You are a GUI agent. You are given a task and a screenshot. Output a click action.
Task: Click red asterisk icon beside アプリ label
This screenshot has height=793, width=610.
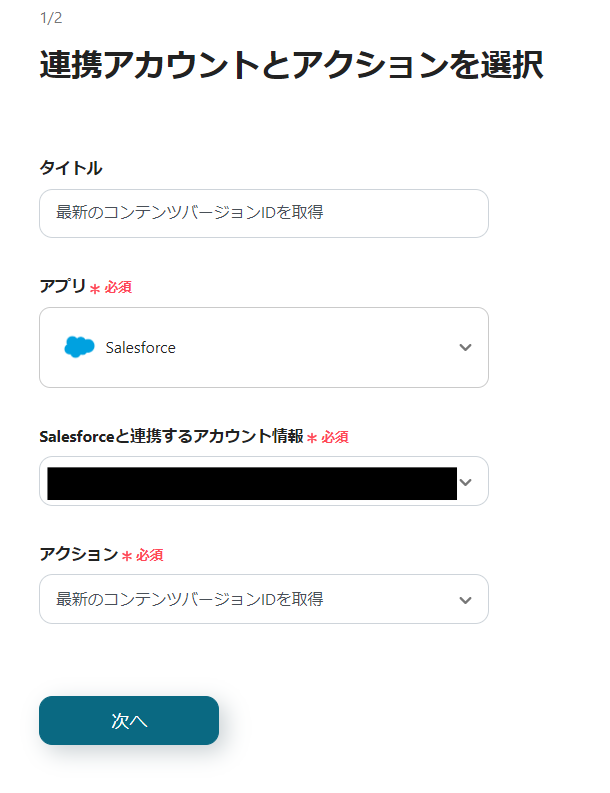(95, 288)
